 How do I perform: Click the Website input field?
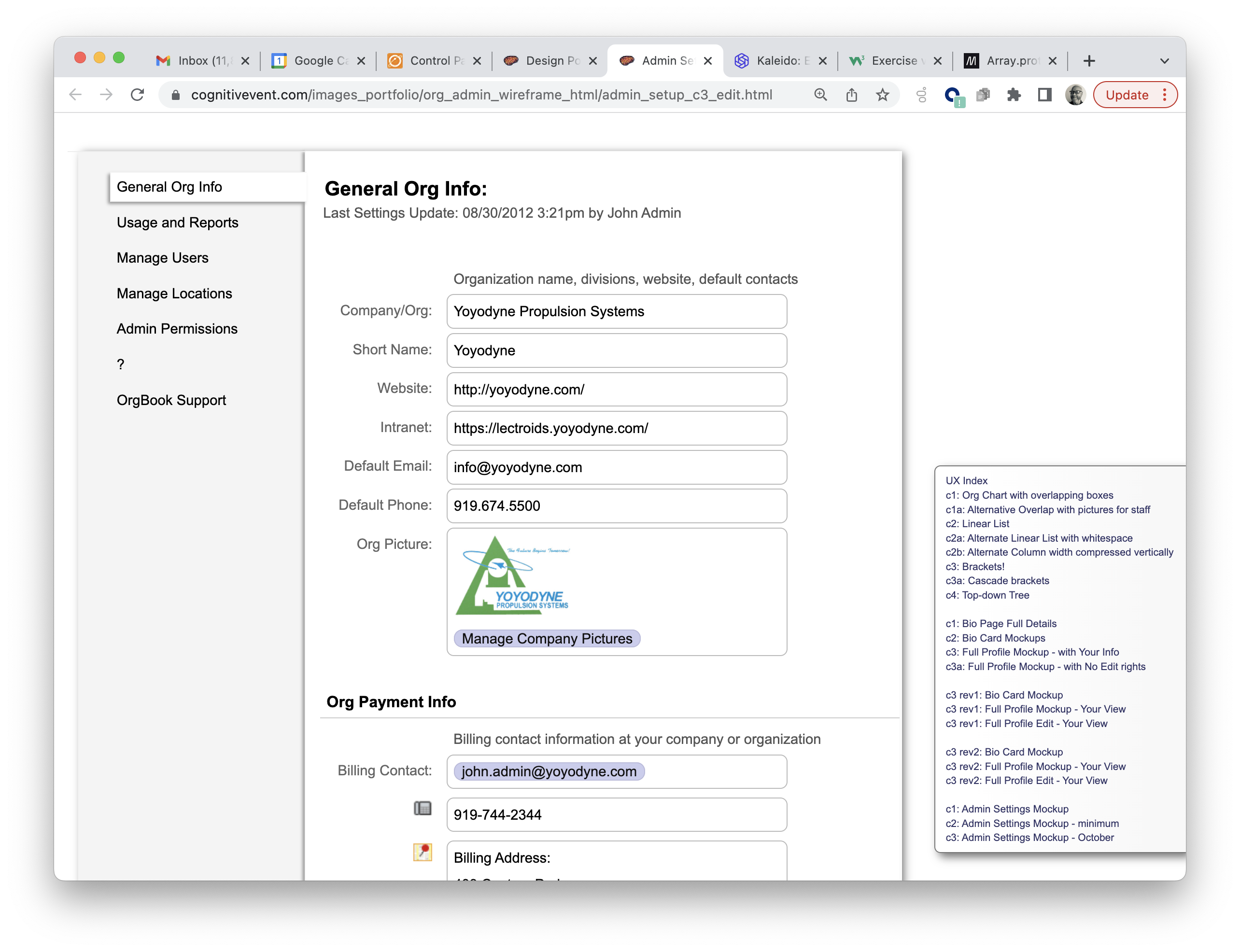(x=617, y=389)
